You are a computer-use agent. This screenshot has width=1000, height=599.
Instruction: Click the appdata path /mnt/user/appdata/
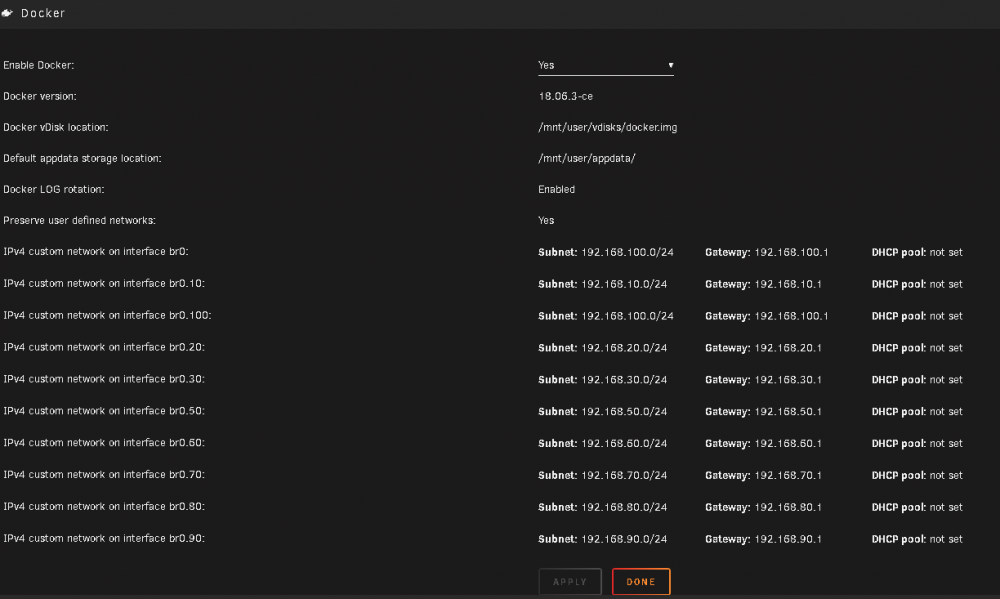[587, 158]
